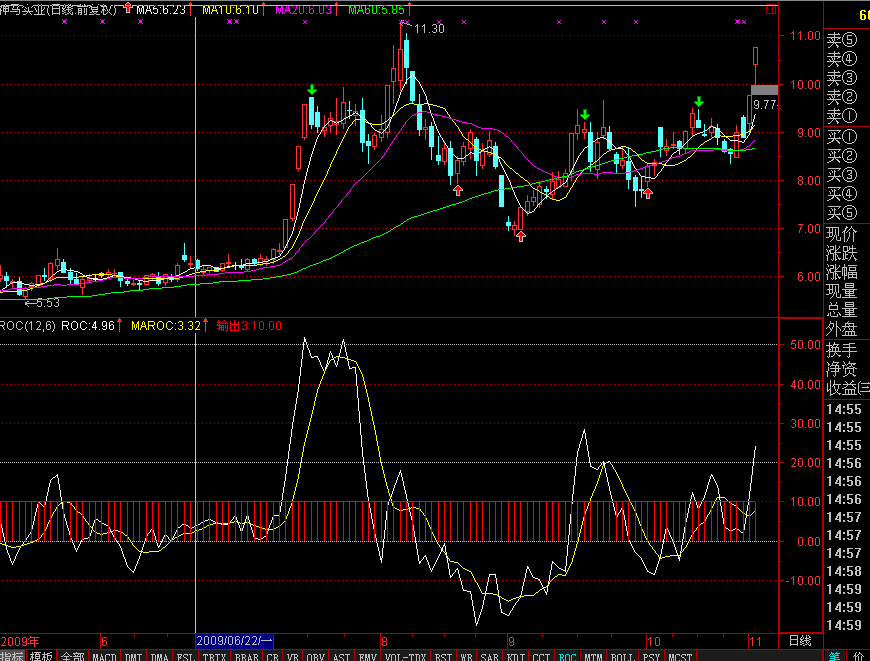This screenshot has height=661, width=870.
Task: Click the green down arrow sell signal near 9.50
Action: click(x=584, y=115)
